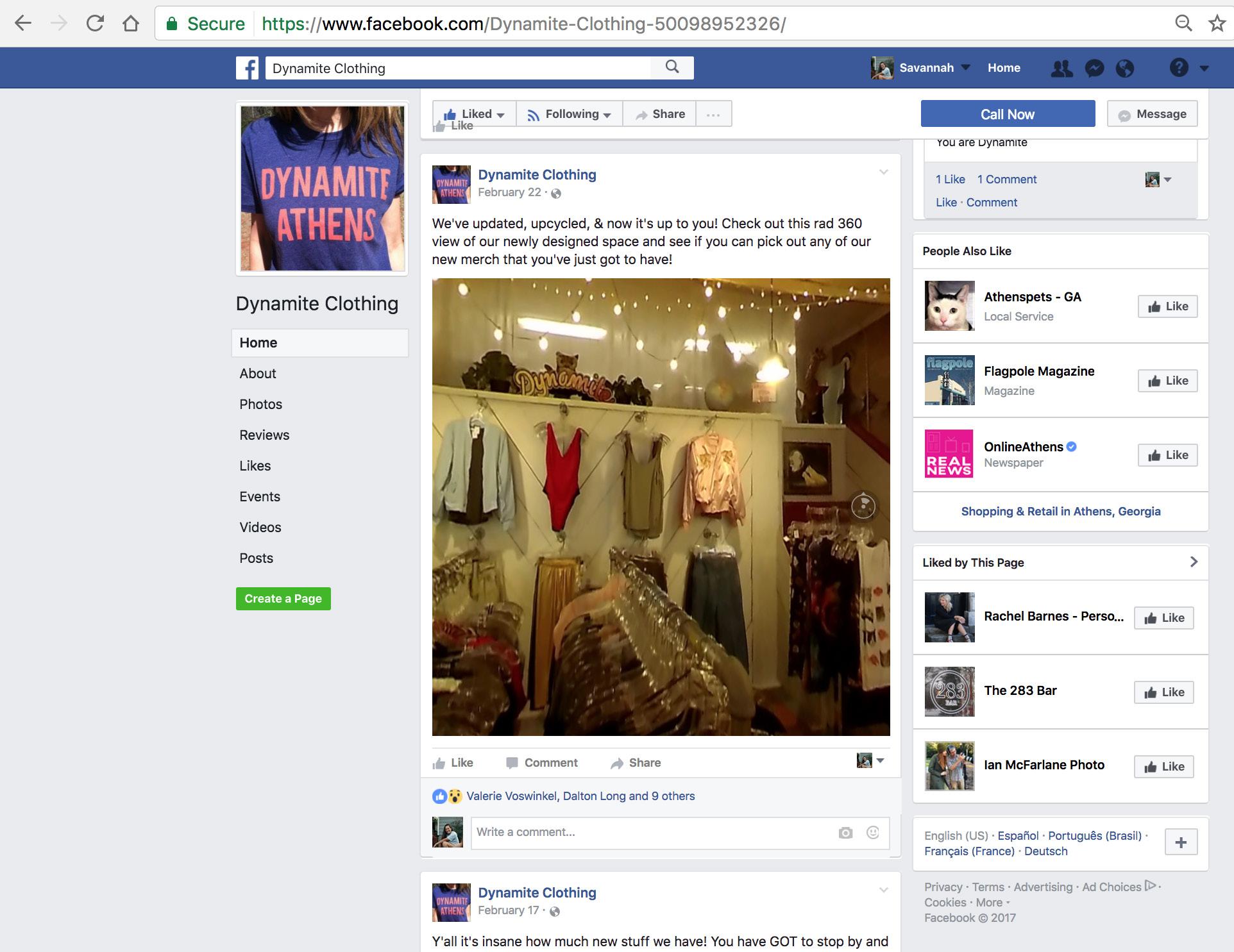Open the Photos section in sidebar

coord(260,405)
